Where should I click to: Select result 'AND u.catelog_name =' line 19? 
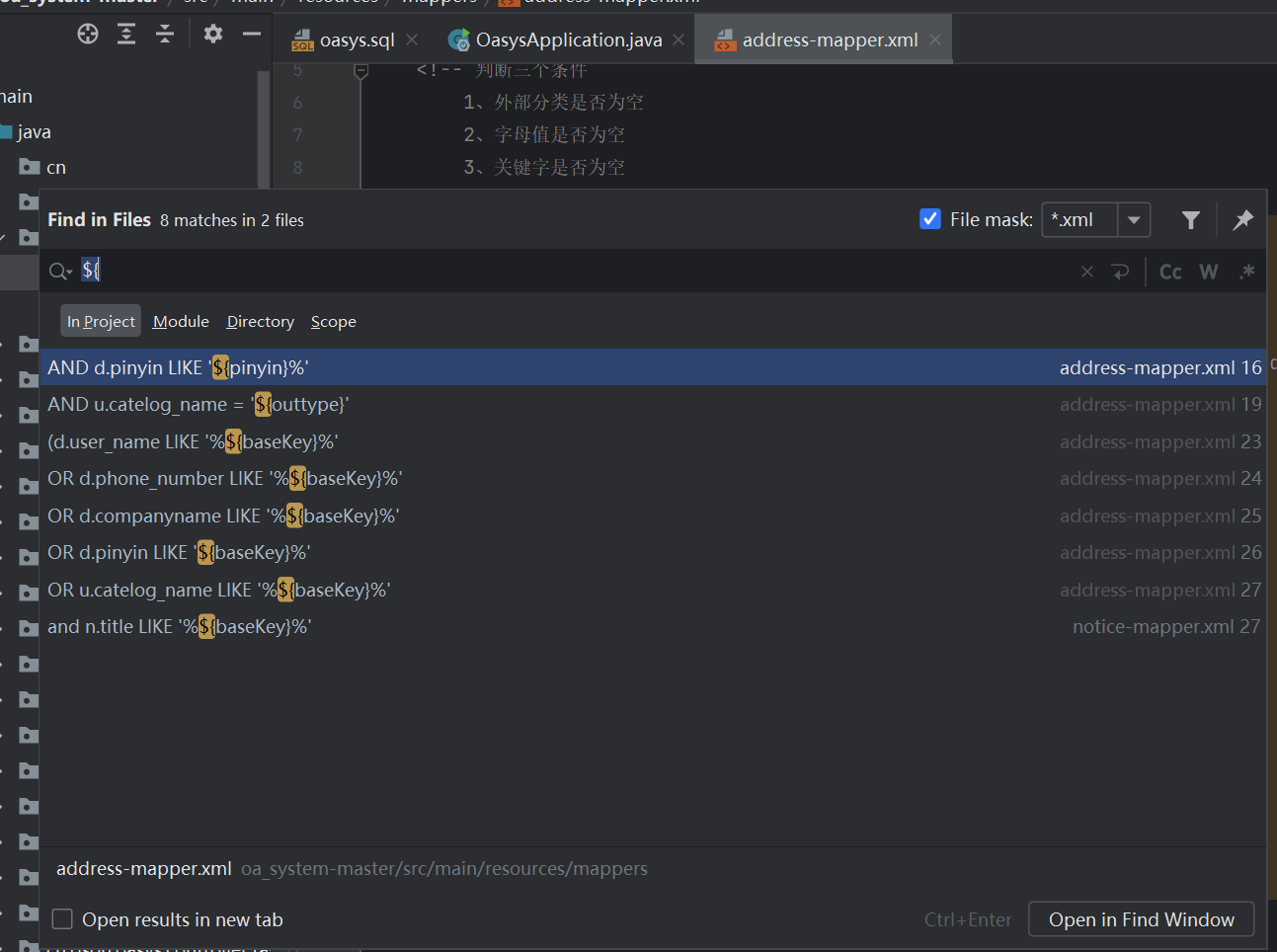coord(653,404)
